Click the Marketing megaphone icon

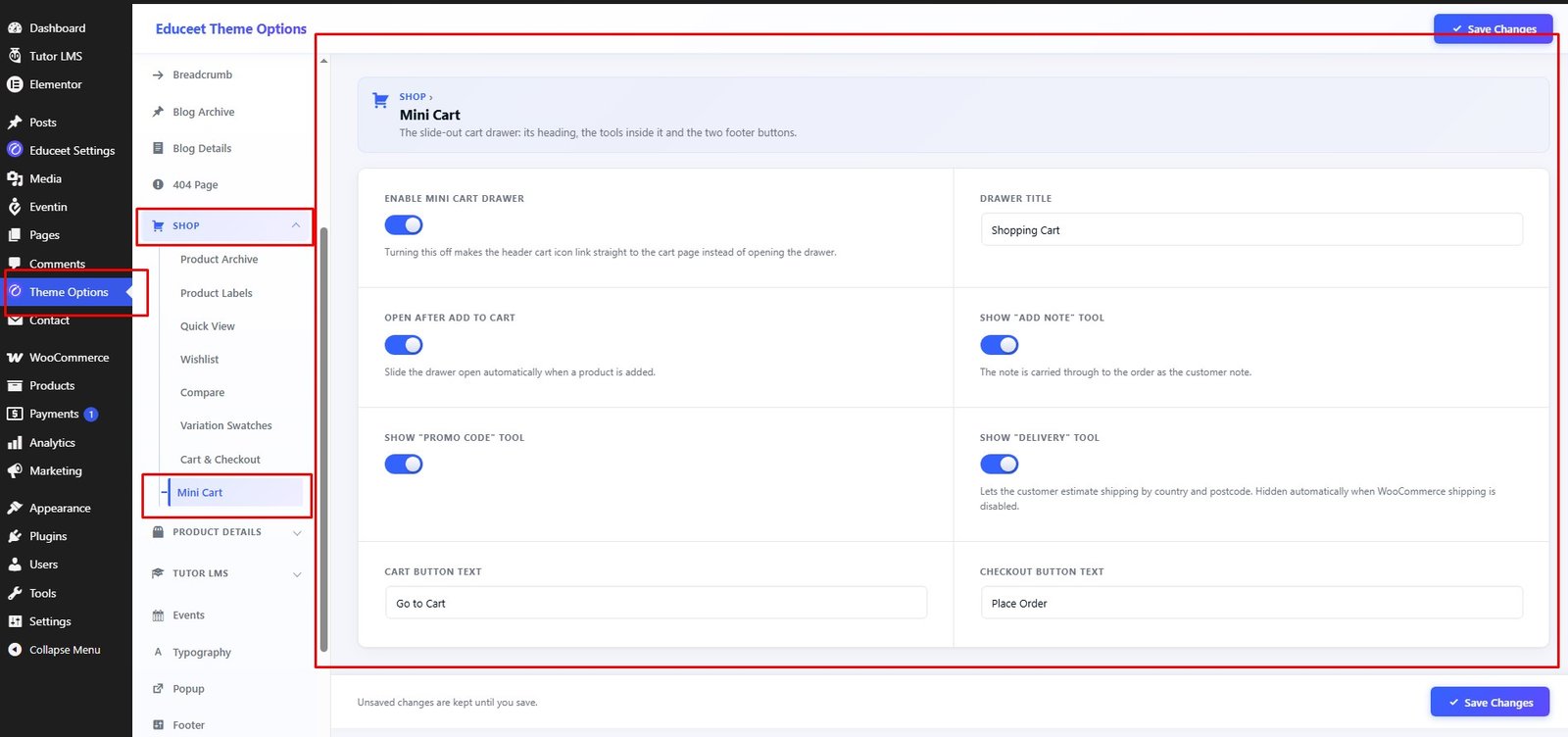pos(15,471)
